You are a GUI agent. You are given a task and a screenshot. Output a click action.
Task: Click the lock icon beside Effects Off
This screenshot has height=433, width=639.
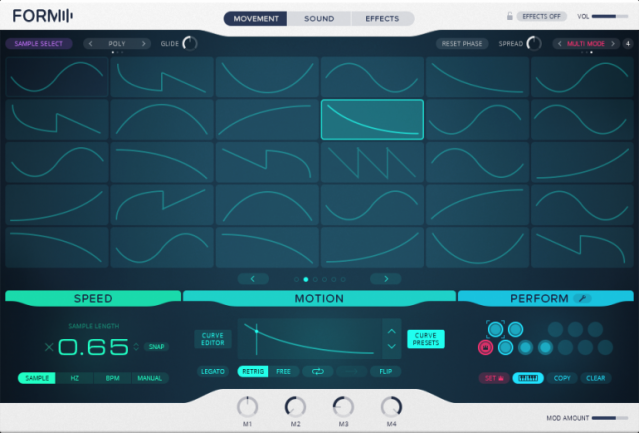click(509, 16)
